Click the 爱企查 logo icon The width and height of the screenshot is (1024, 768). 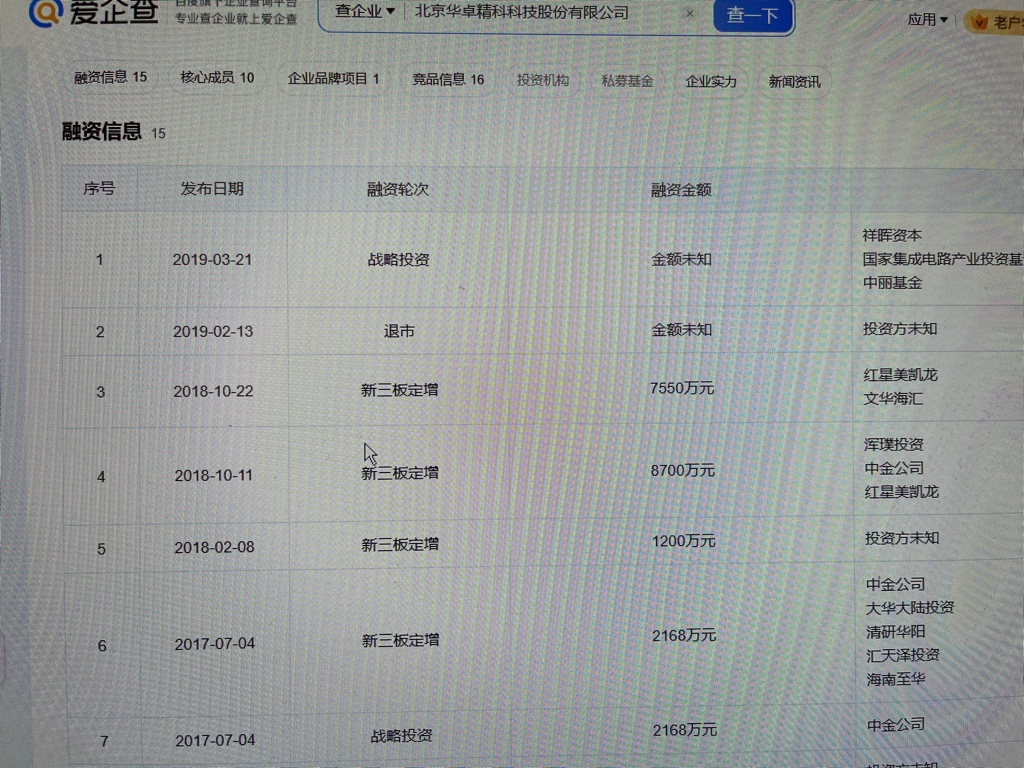point(46,12)
